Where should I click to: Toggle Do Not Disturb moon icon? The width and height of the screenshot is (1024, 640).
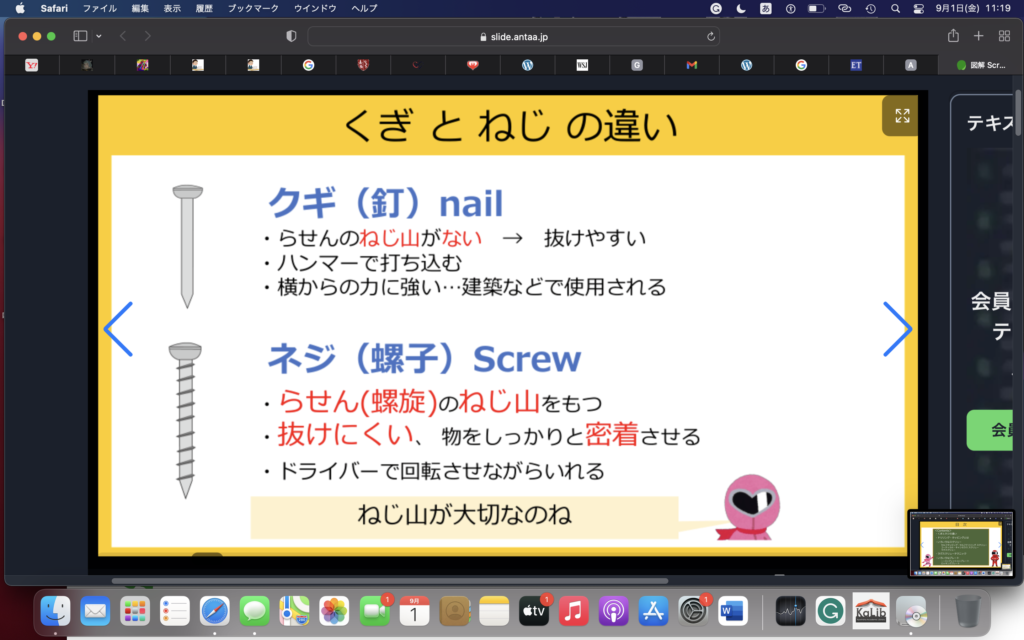pyautogui.click(x=741, y=8)
